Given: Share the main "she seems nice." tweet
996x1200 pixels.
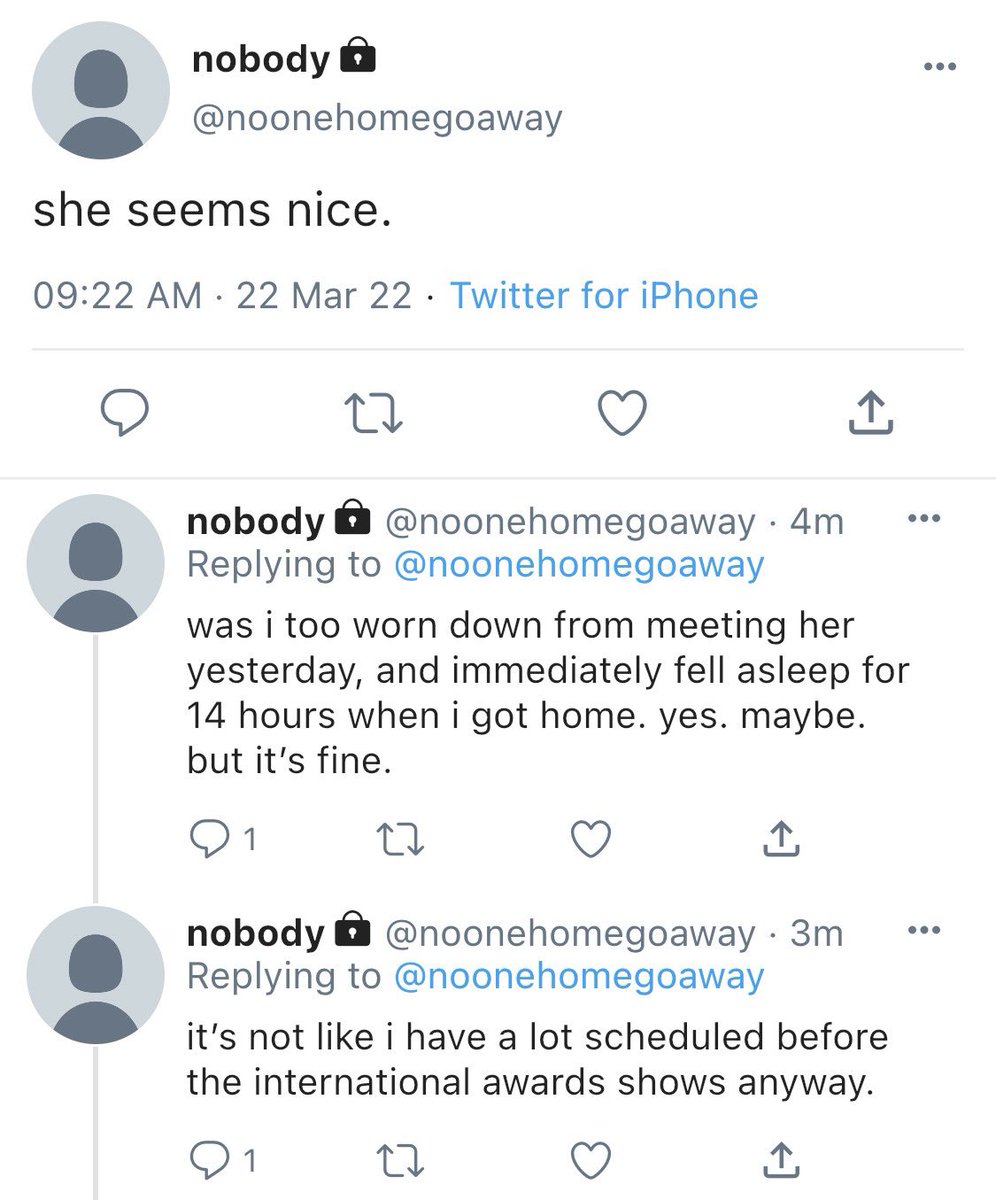Looking at the screenshot, I should (x=869, y=412).
